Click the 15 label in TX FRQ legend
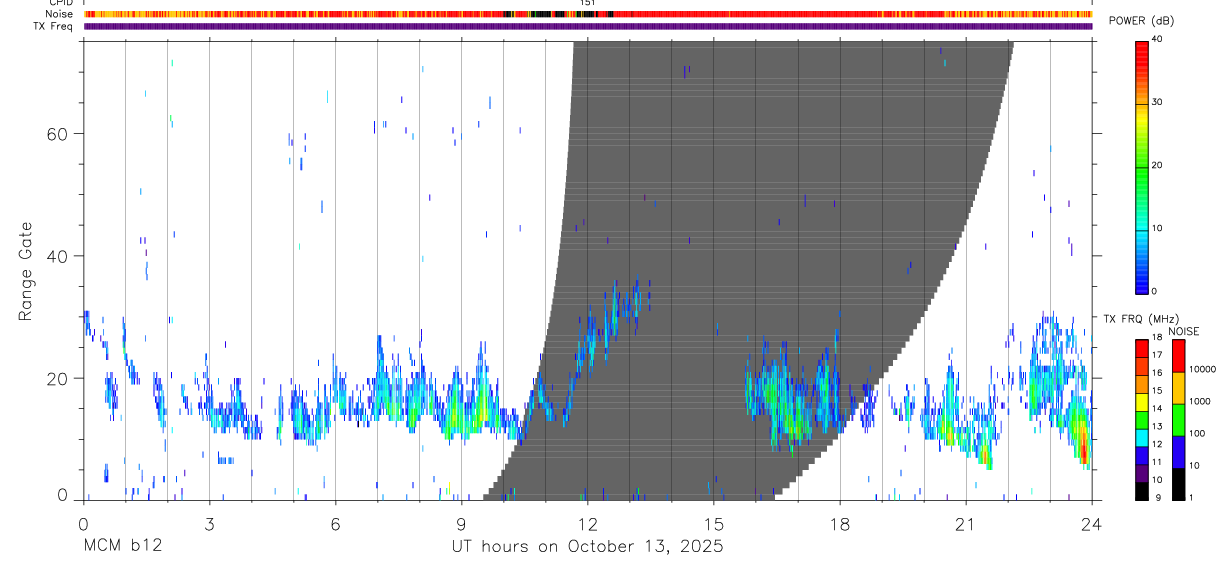The width and height of the screenshot is (1228, 567). (x=1157, y=391)
